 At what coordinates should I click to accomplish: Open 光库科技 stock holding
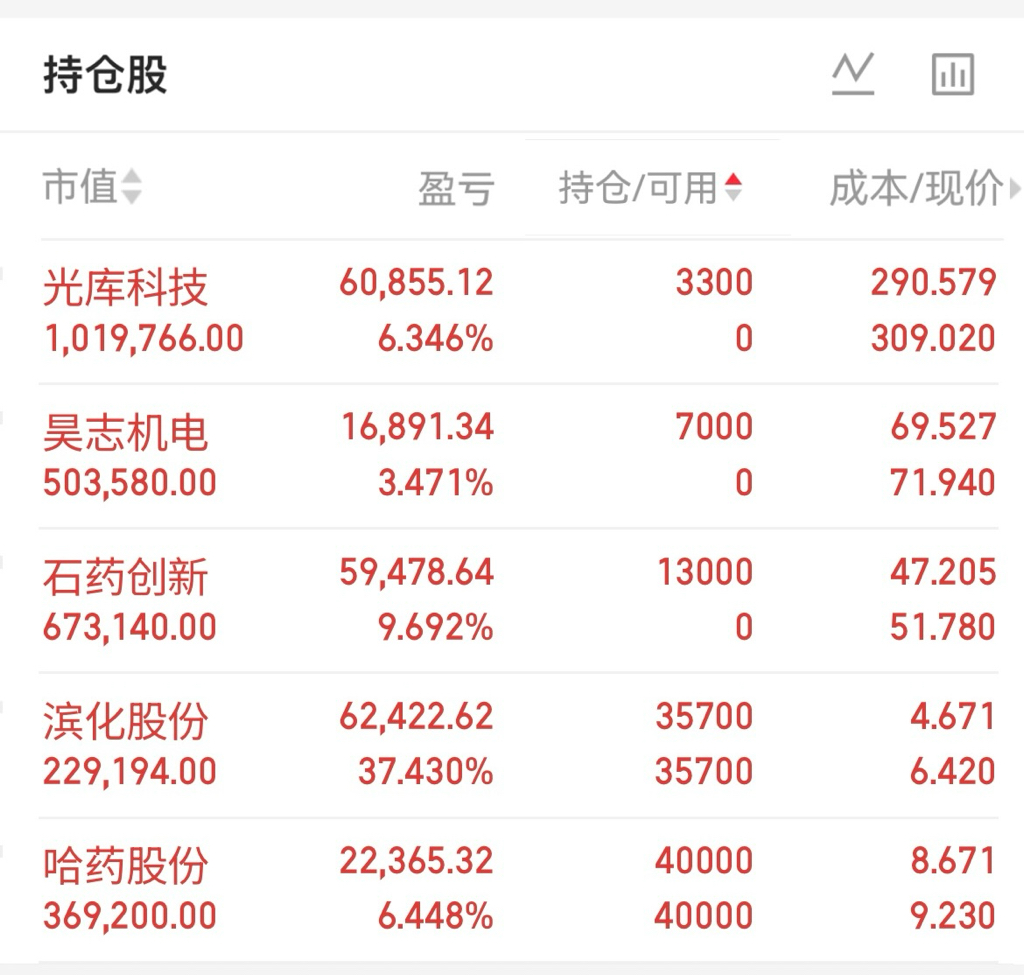[519, 312]
